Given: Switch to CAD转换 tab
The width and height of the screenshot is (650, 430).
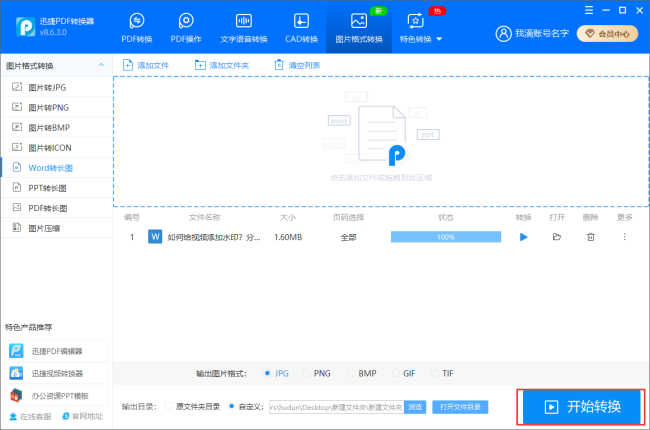Looking at the screenshot, I should point(301,28).
